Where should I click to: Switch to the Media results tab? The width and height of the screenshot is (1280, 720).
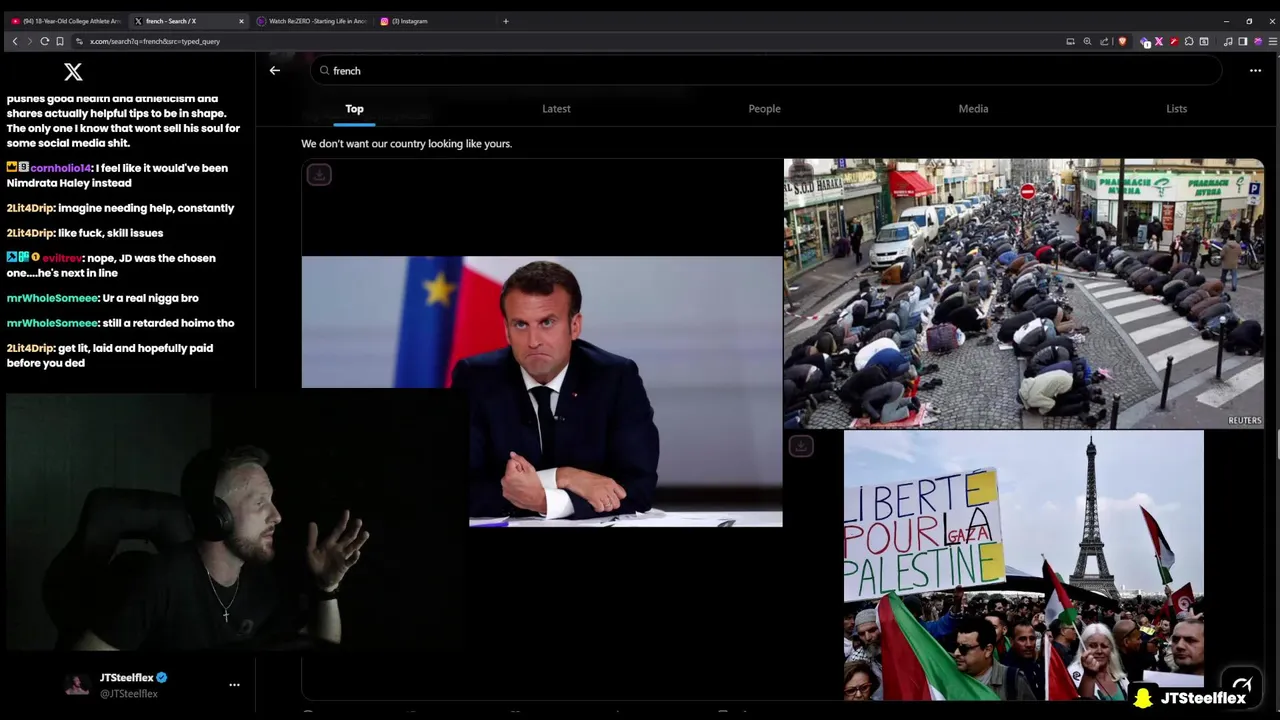(x=973, y=108)
